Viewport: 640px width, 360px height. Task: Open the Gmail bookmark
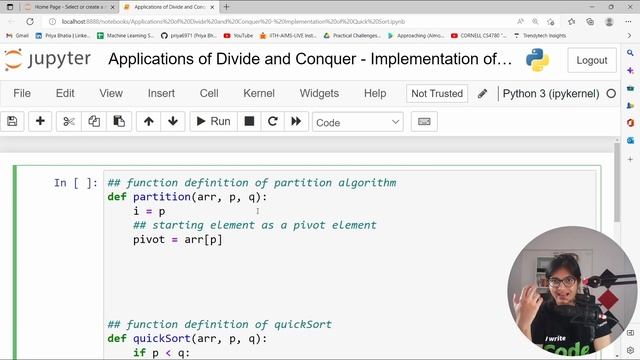coord(18,36)
